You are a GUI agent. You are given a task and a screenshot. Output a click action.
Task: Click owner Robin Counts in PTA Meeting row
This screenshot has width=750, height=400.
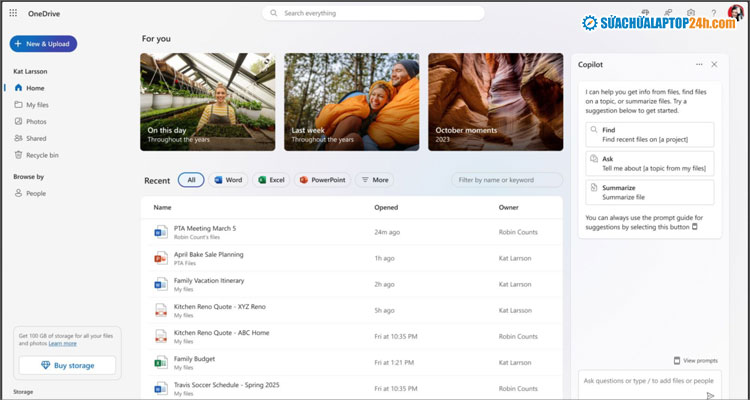518,232
